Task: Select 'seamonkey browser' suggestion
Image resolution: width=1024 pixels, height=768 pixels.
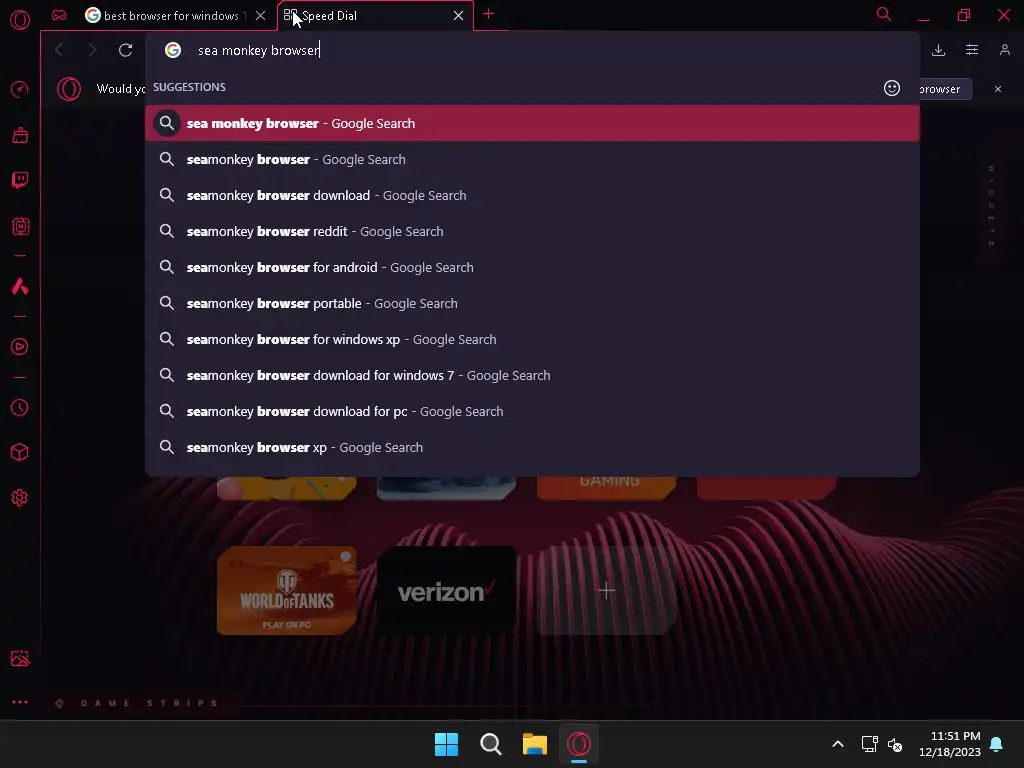Action: [x=532, y=159]
